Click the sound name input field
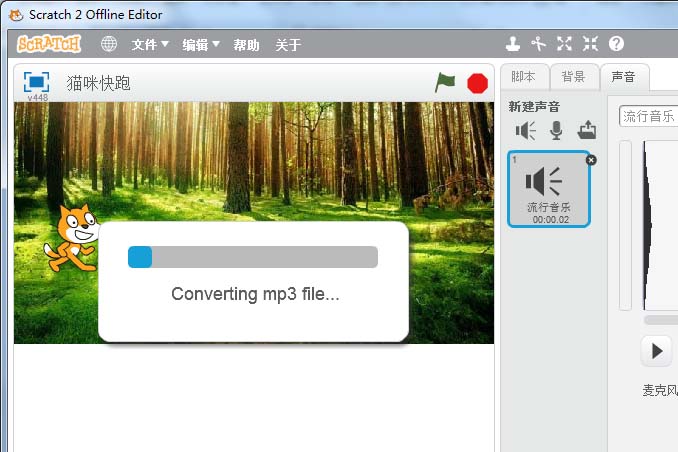This screenshot has width=678, height=452. [650, 116]
